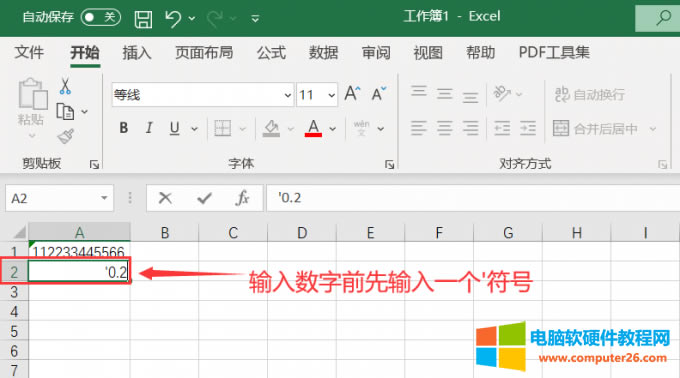
Task: Click the wén phonetic guide icon
Action: [x=361, y=128]
